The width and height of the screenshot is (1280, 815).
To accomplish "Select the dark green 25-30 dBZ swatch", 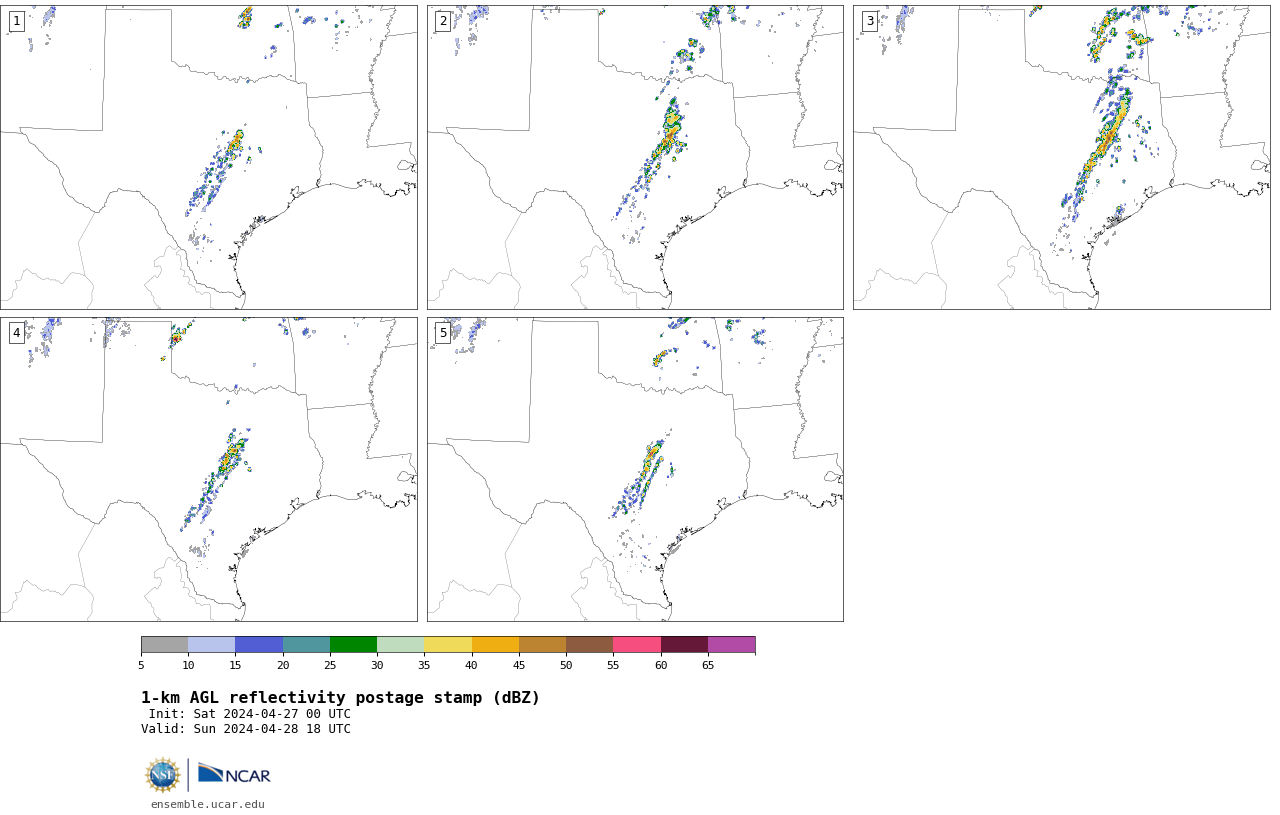I will coord(353,644).
